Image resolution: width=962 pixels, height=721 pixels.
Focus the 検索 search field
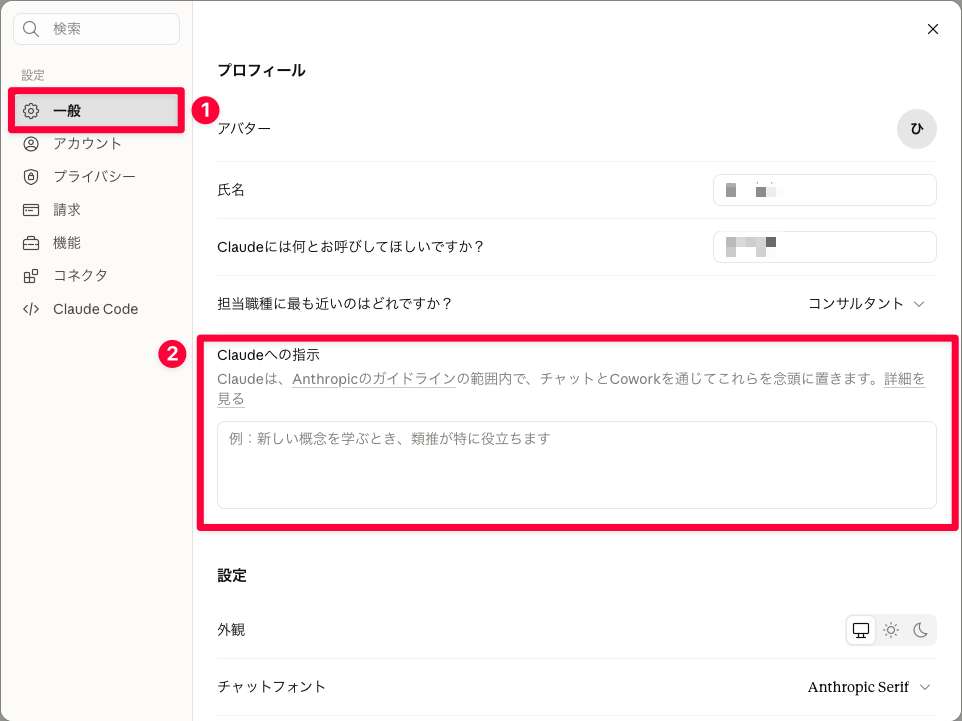(x=96, y=29)
